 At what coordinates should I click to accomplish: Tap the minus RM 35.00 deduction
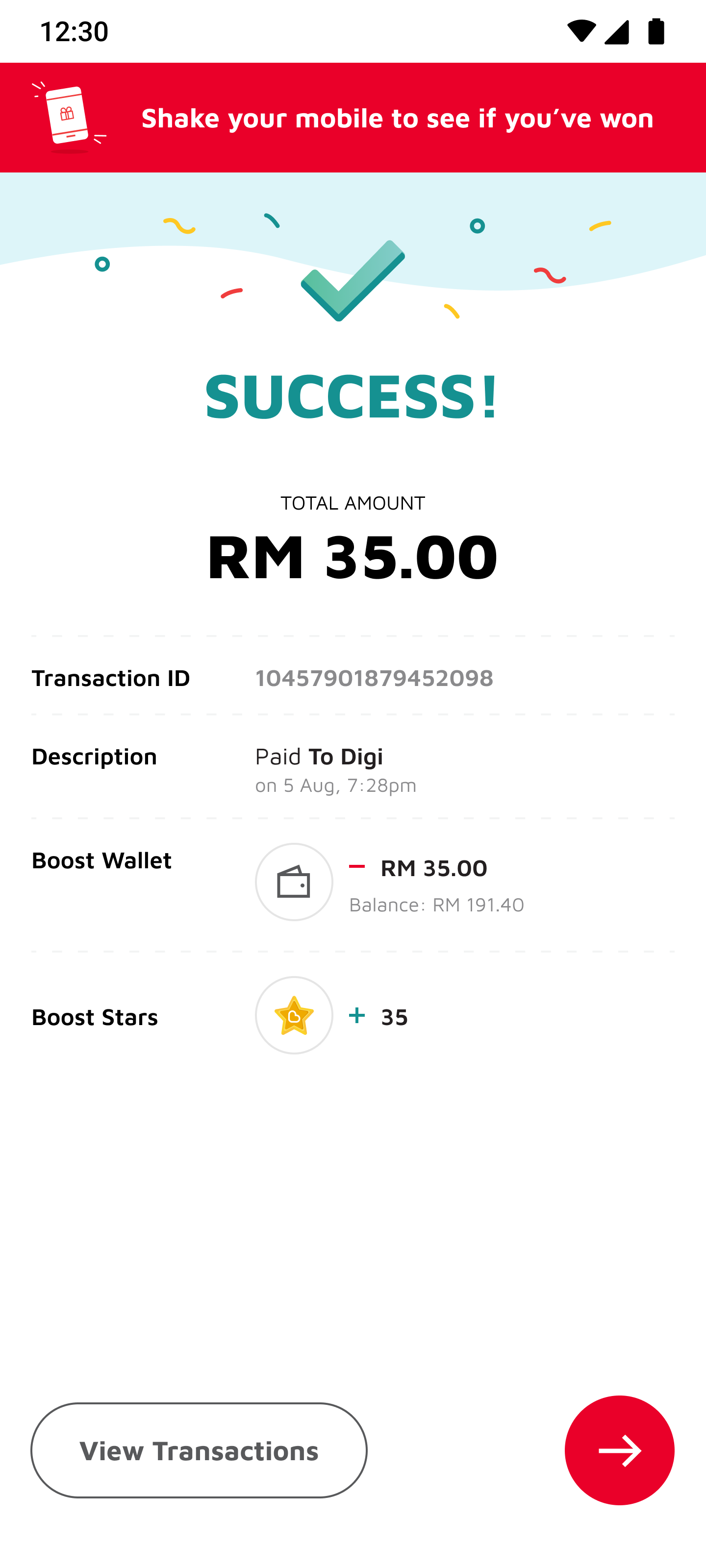click(x=418, y=868)
